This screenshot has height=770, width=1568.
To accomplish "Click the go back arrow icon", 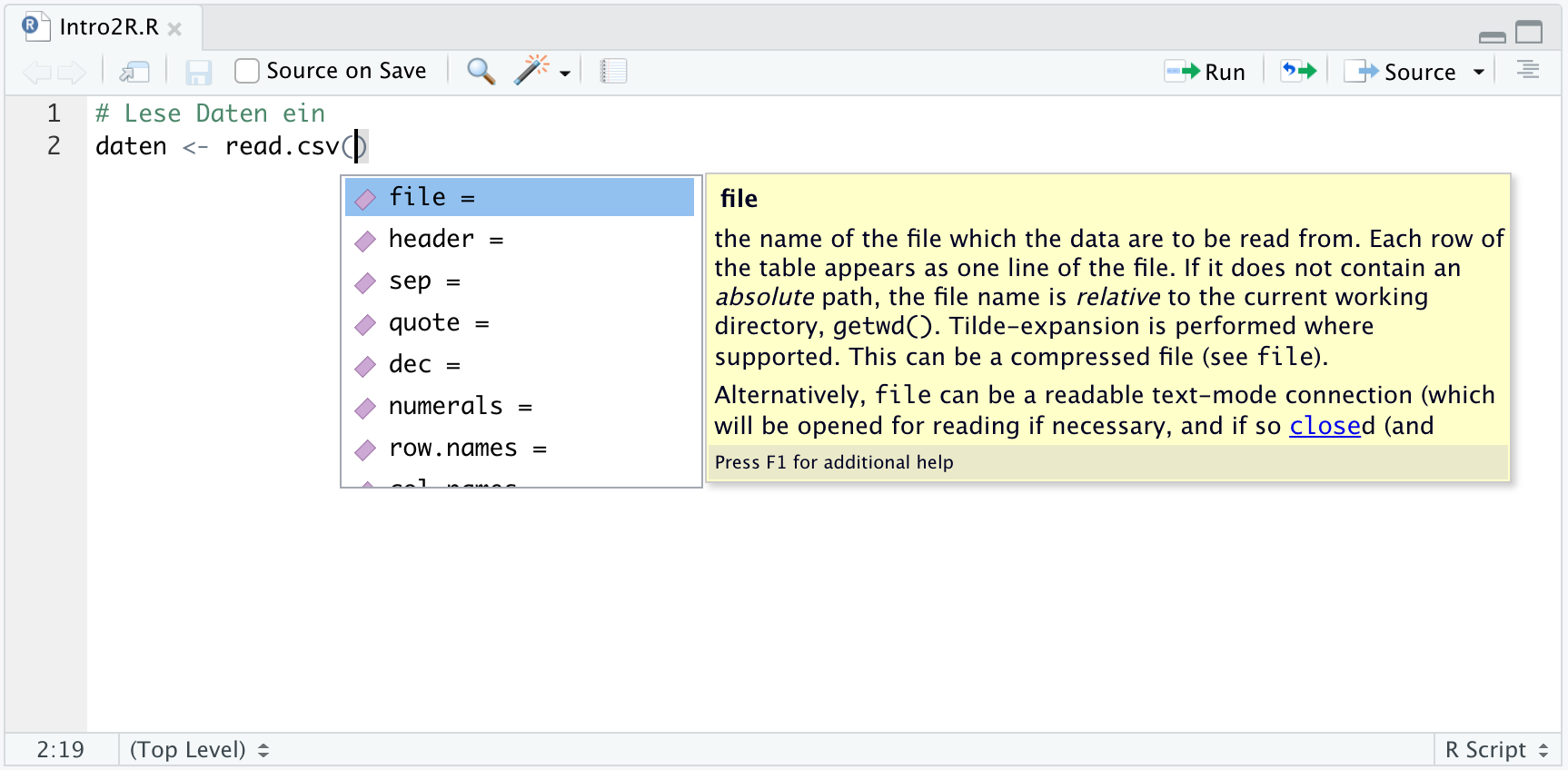I will pyautogui.click(x=36, y=72).
